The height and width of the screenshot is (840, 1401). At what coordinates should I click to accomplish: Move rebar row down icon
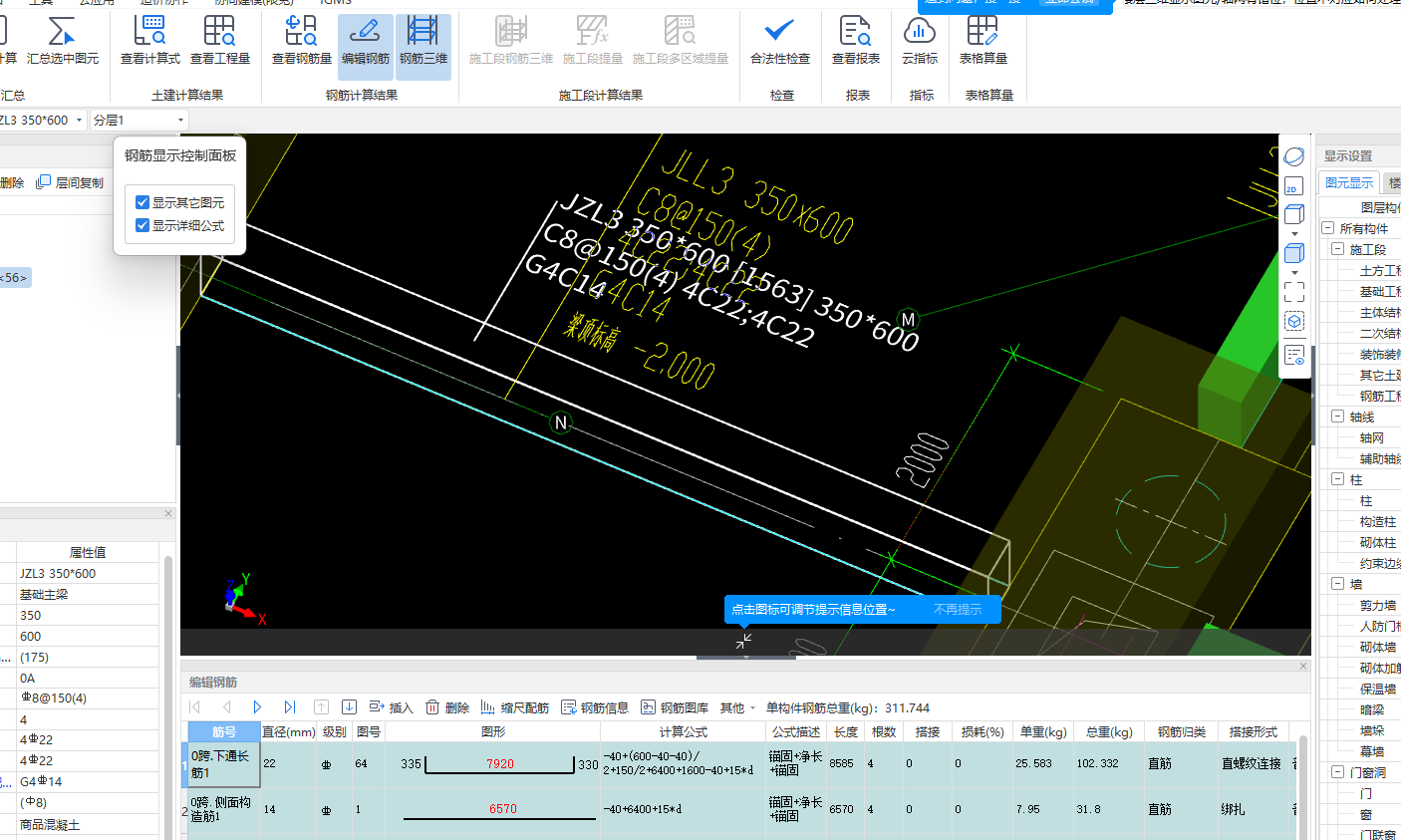point(349,707)
